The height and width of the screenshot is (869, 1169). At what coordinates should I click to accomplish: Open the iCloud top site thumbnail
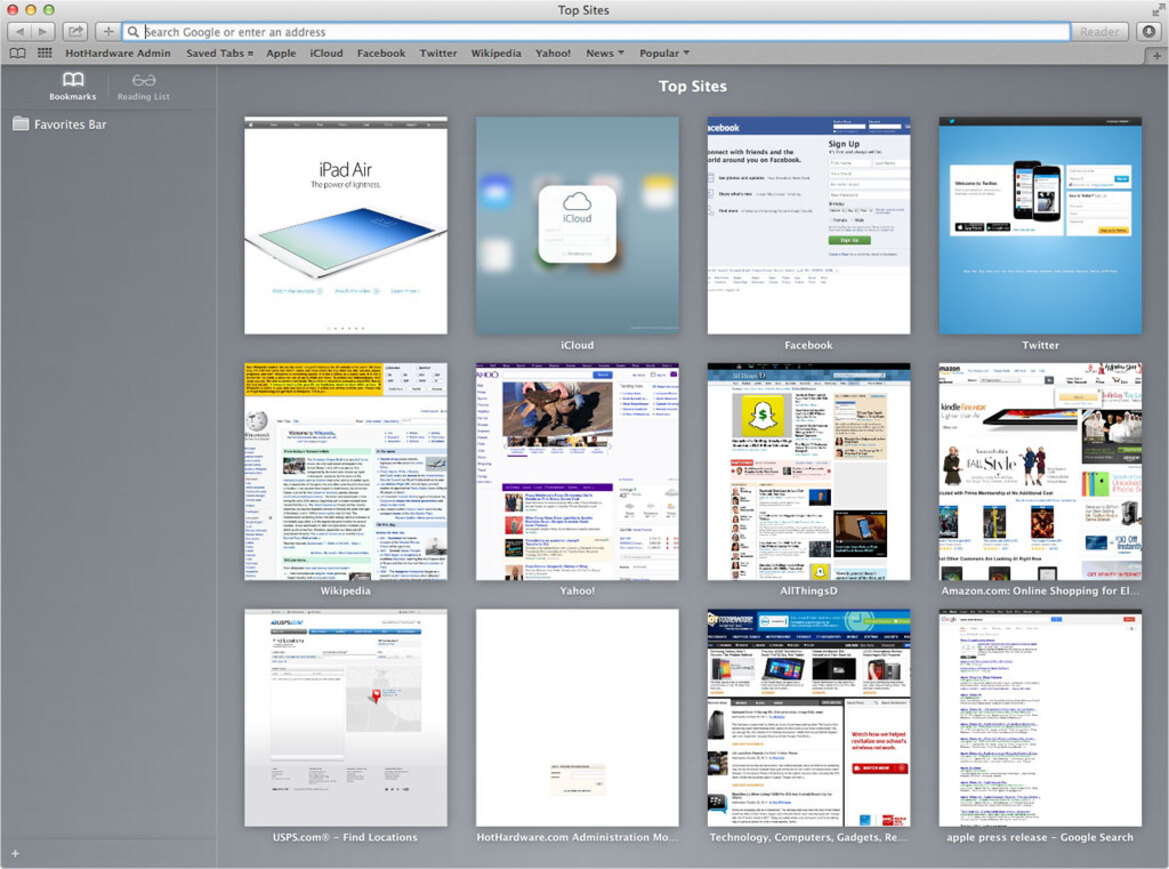tap(578, 225)
